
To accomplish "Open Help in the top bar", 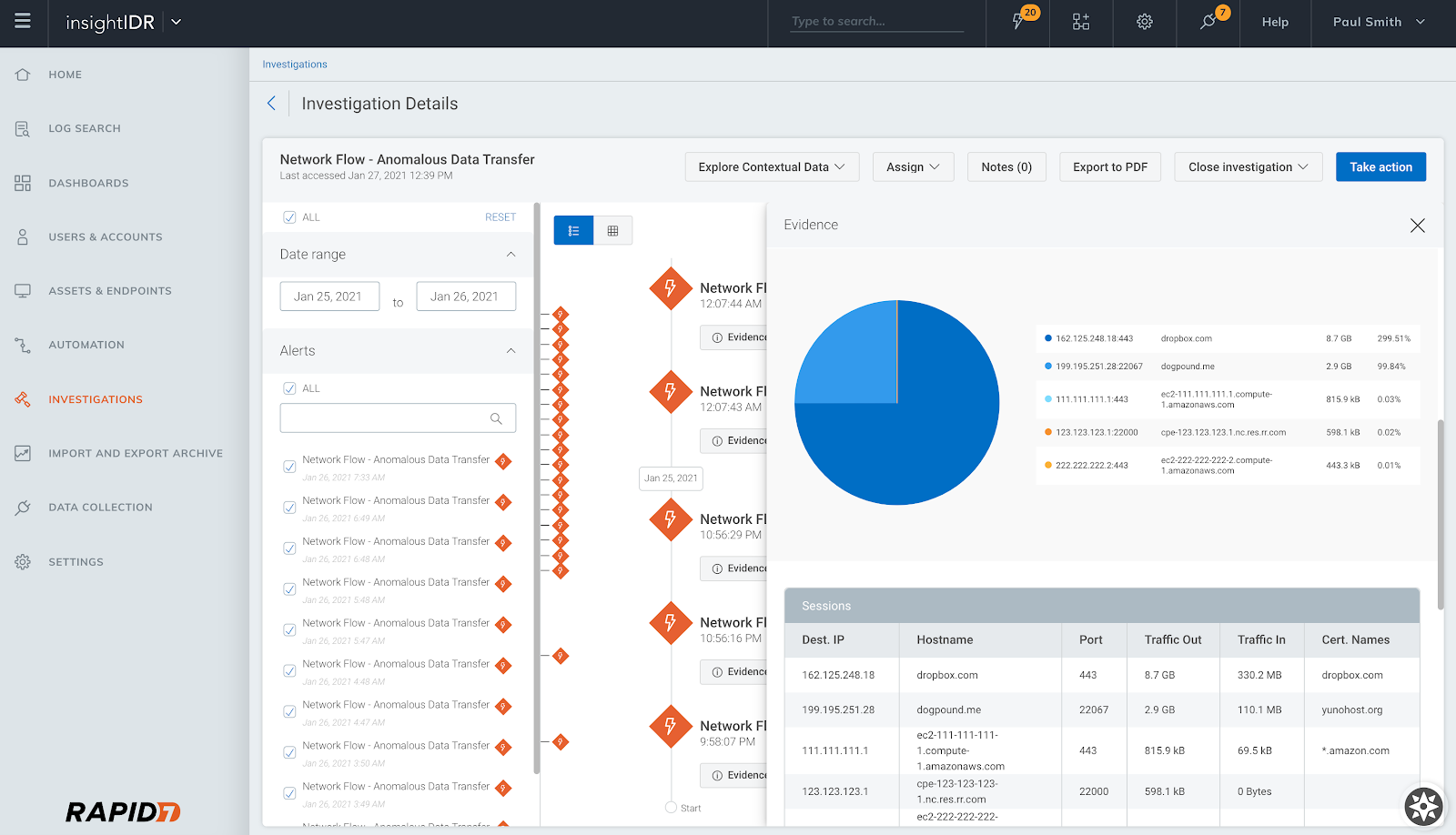I will [x=1275, y=22].
